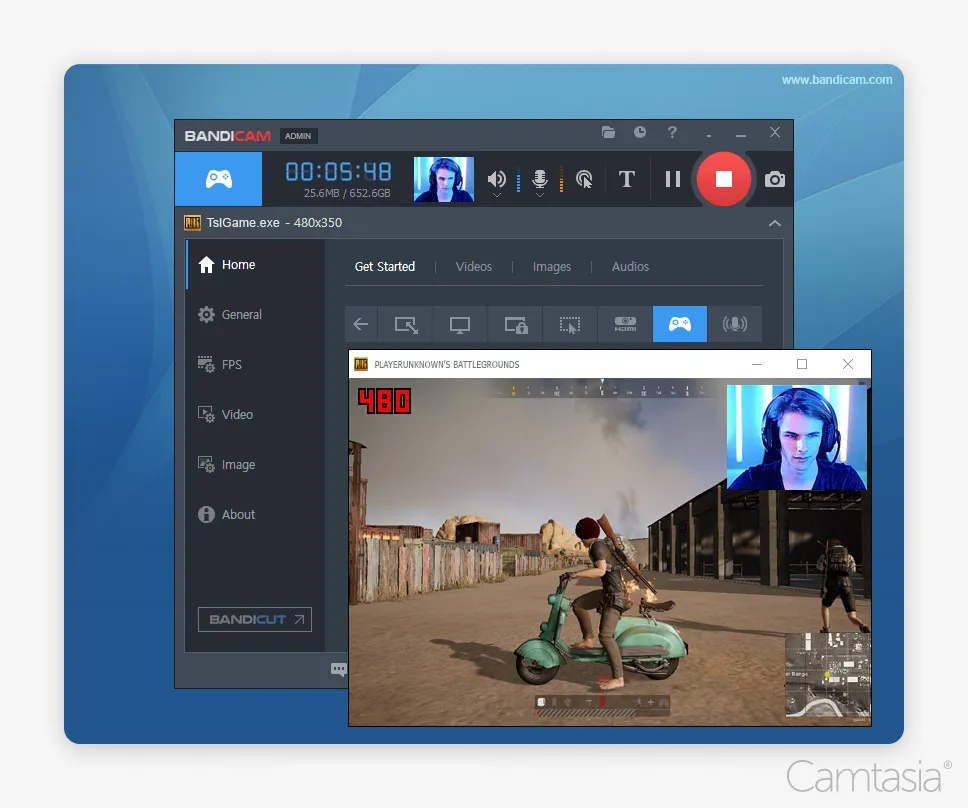
Task: Switch to the Audios tab
Action: [x=630, y=267]
